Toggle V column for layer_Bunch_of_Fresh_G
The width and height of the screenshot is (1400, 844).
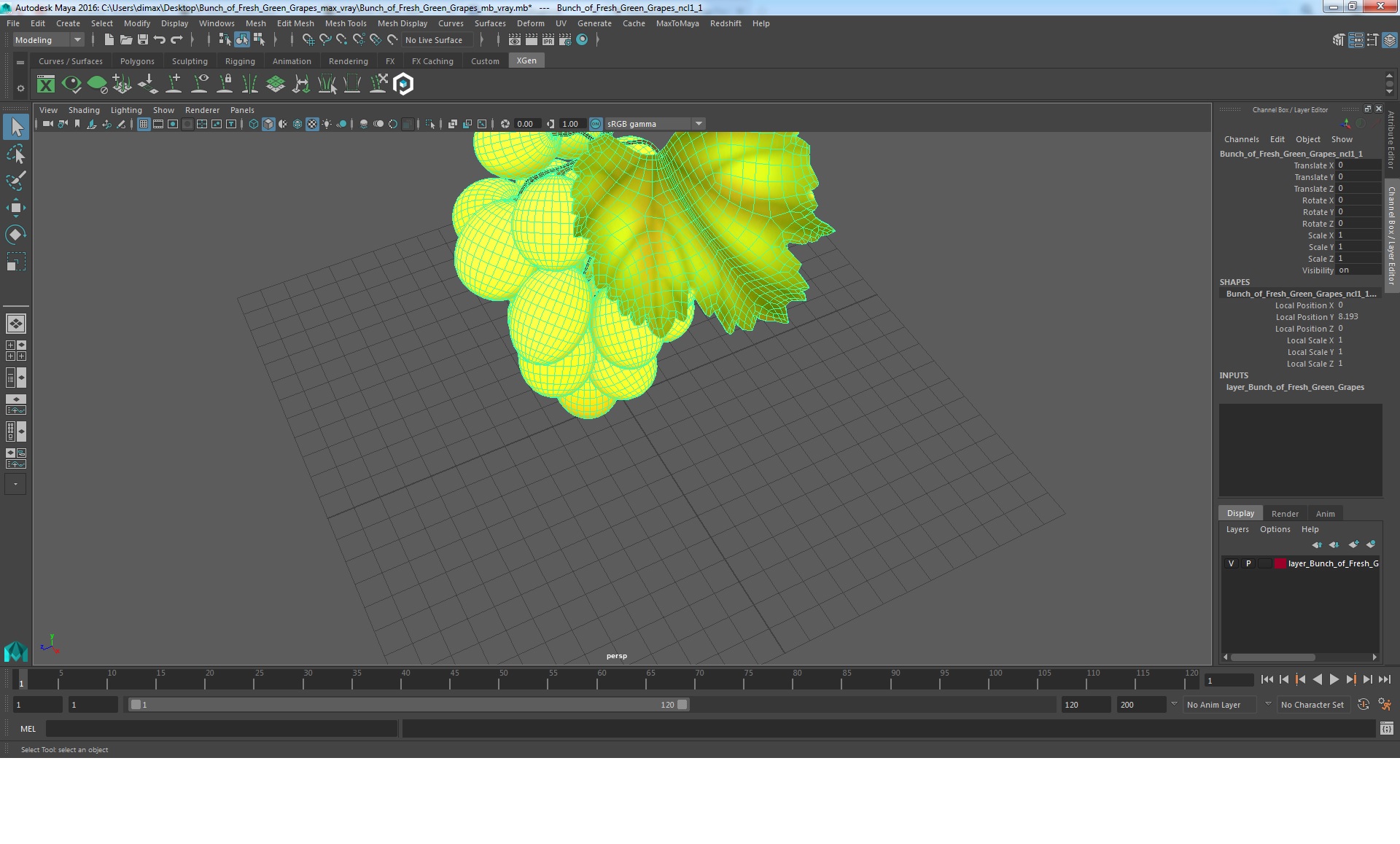1231,563
